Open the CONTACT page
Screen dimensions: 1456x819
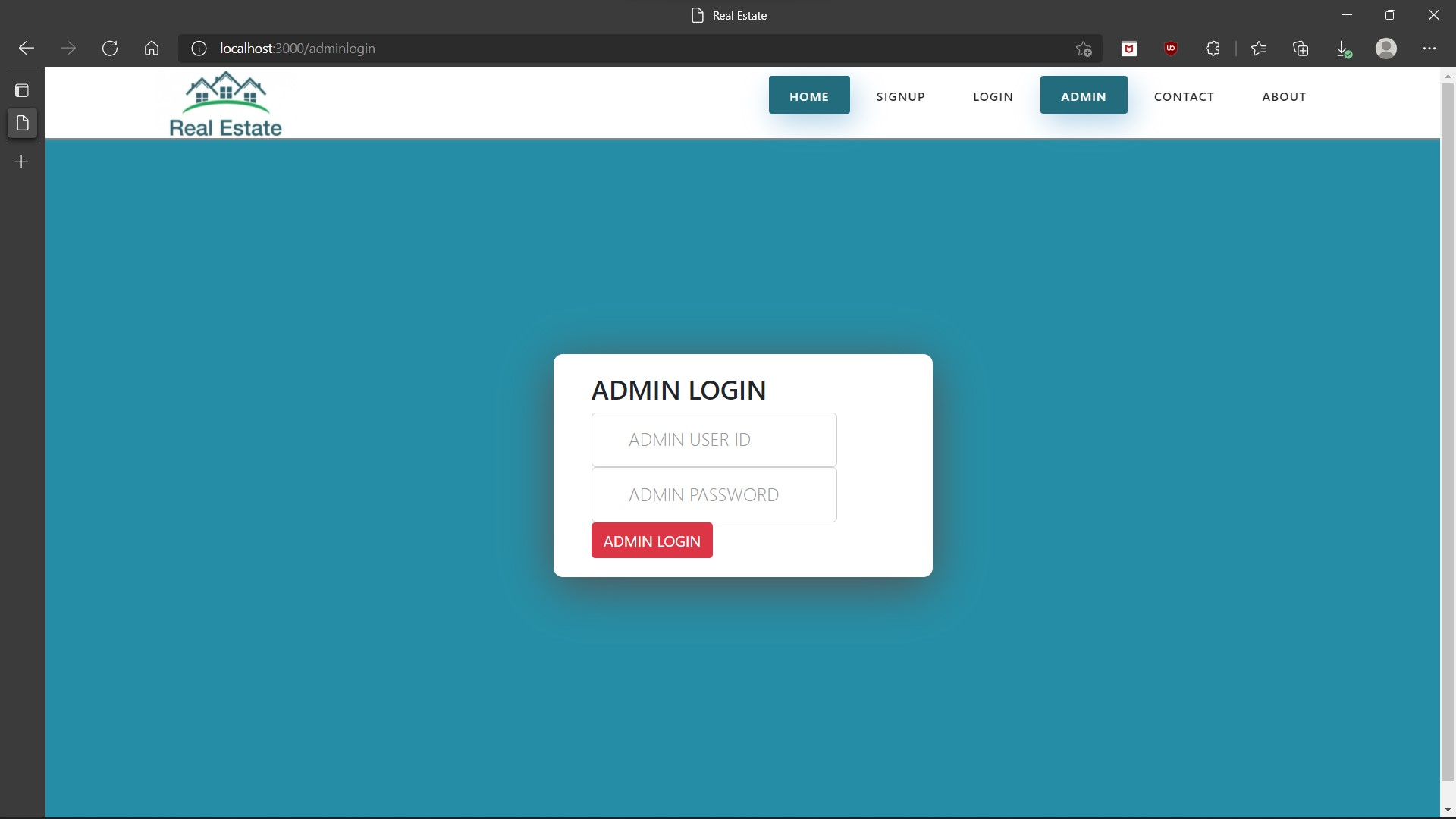1184,96
